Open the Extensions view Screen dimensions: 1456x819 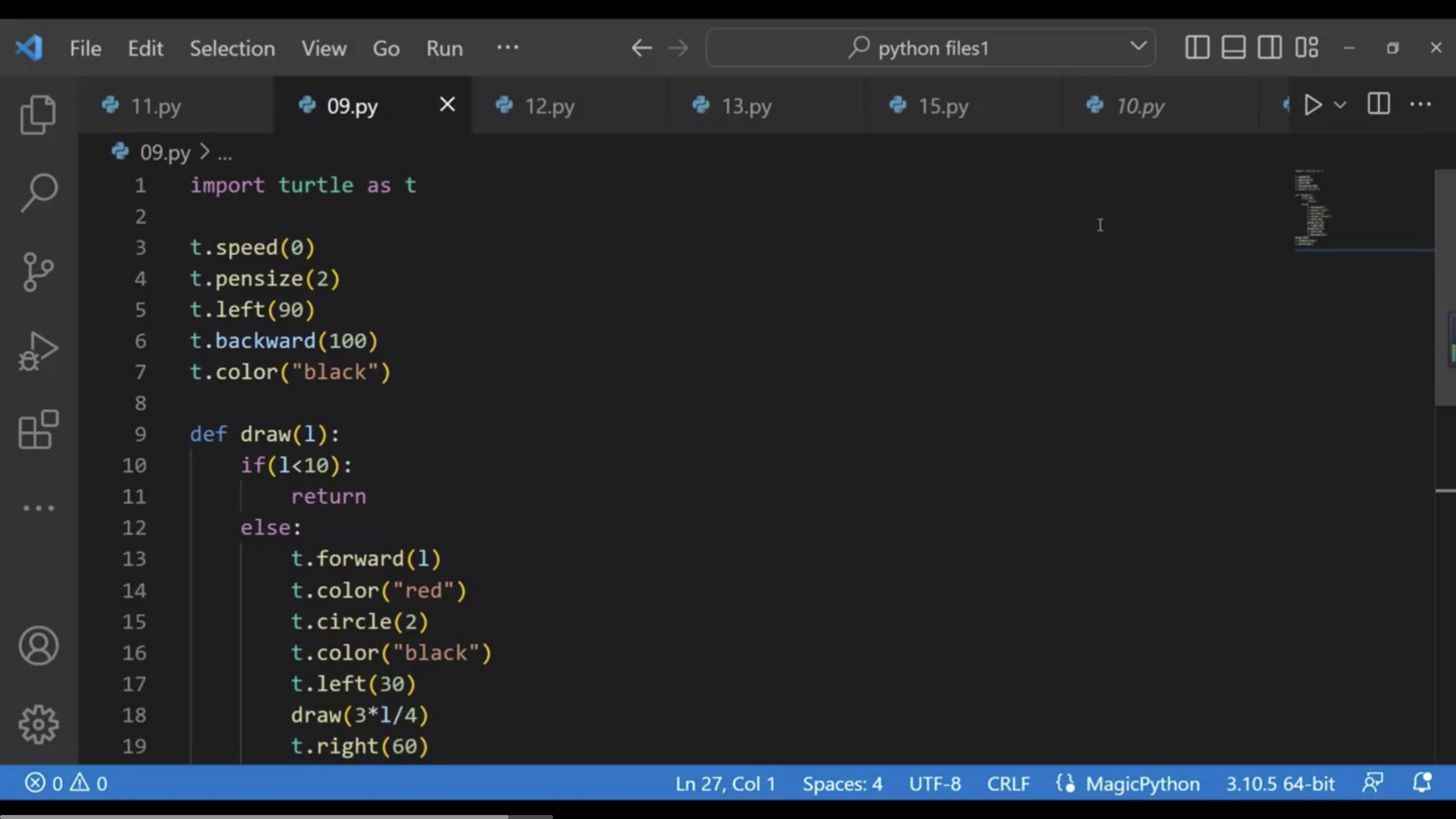click(38, 429)
